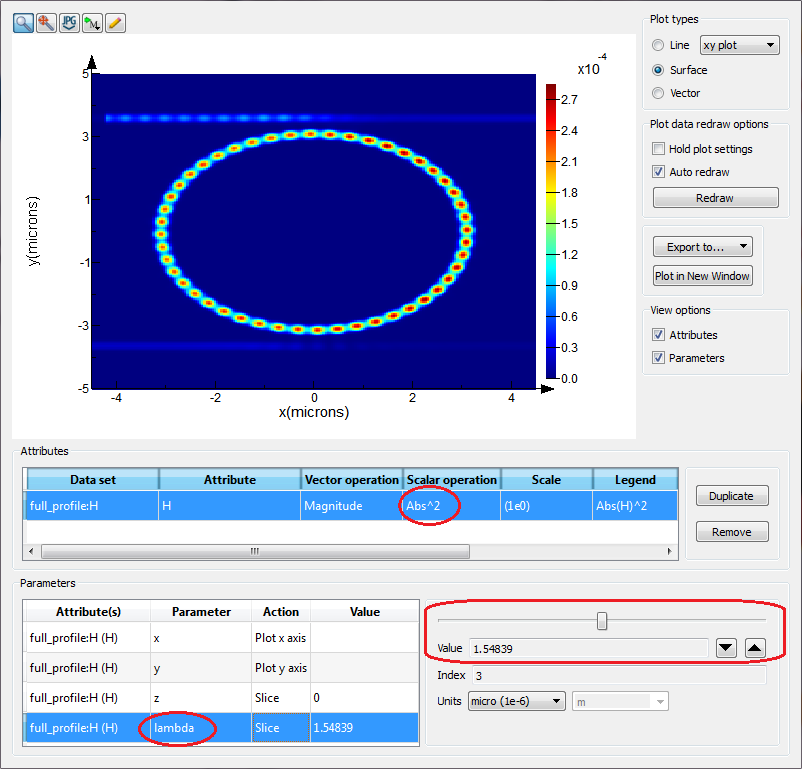Select the zoom magnifier tool

pyautogui.click(x=24, y=23)
